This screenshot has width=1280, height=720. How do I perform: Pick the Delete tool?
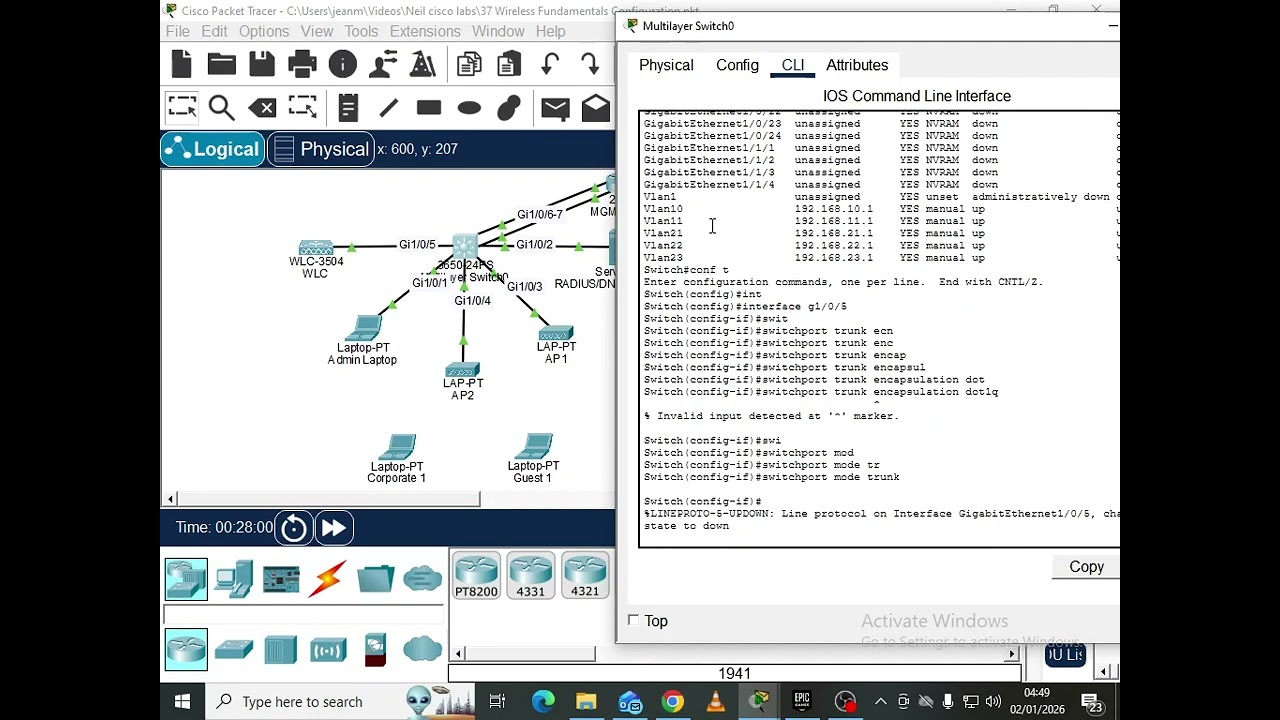[x=262, y=107]
